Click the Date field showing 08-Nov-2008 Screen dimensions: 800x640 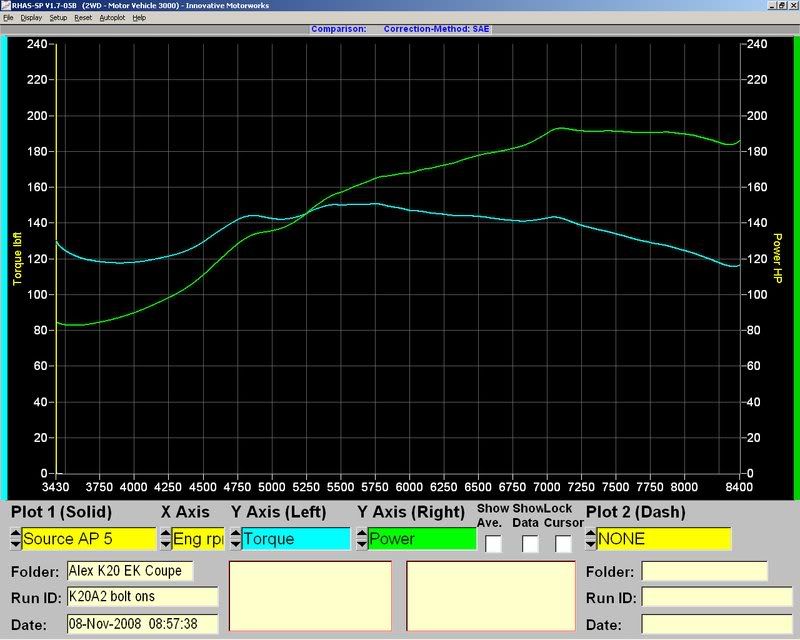142,624
